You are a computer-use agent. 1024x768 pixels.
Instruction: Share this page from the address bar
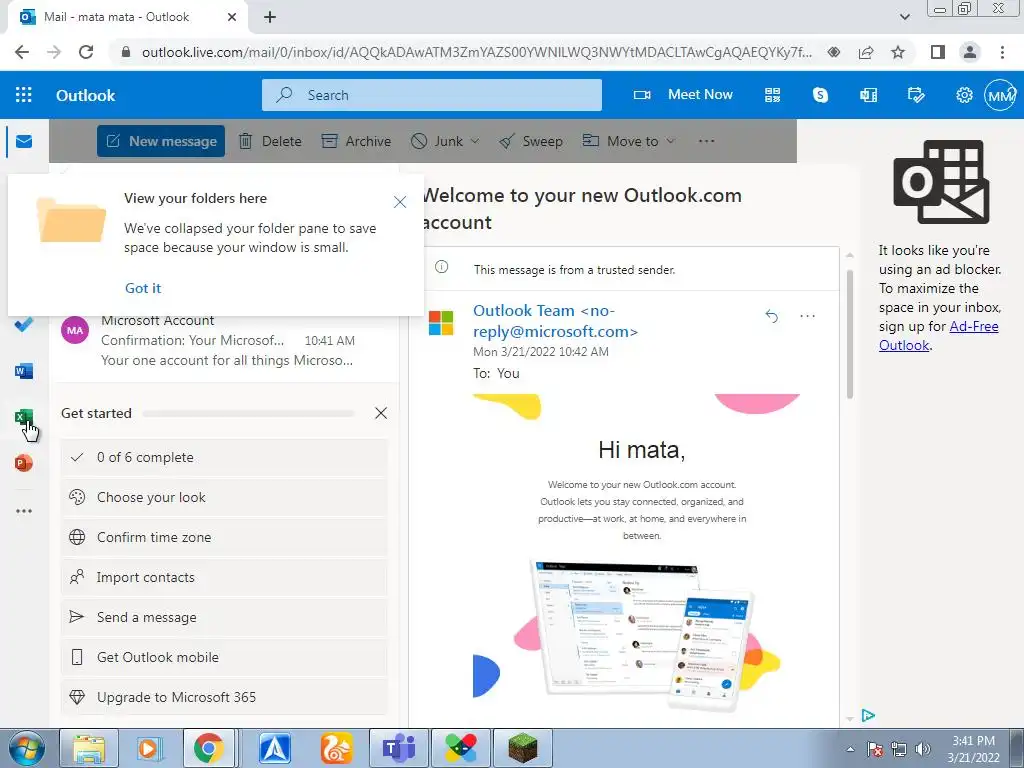866,52
